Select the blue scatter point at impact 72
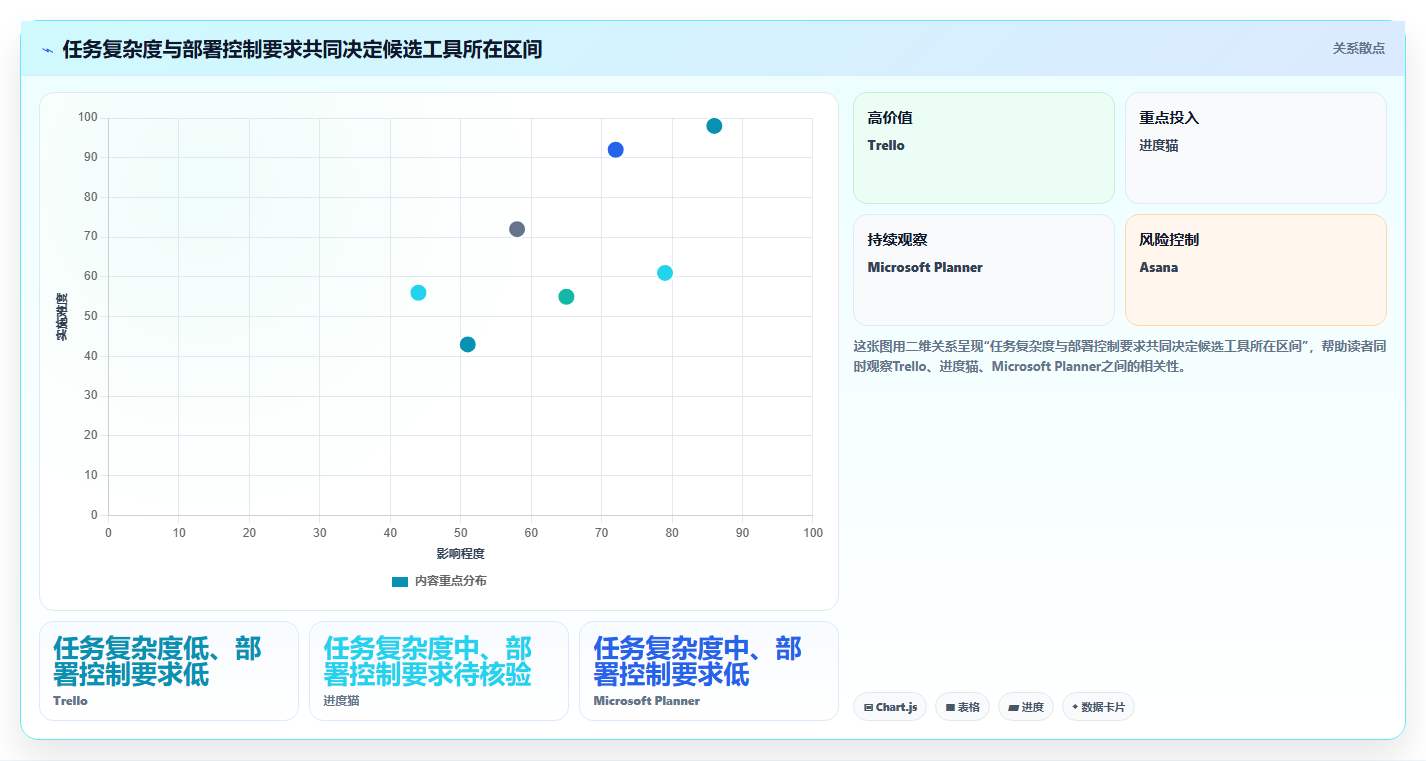Viewport: 1426px width, 761px height. (x=616, y=150)
